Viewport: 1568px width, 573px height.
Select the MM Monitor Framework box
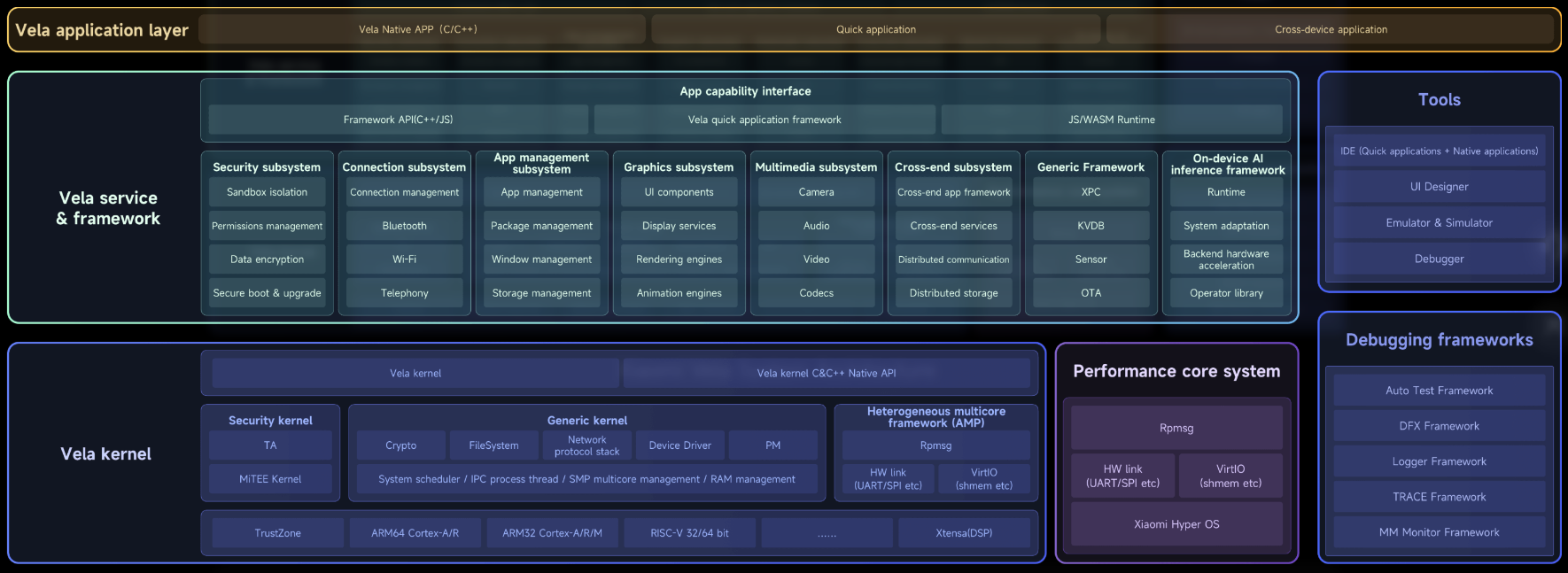[1440, 532]
